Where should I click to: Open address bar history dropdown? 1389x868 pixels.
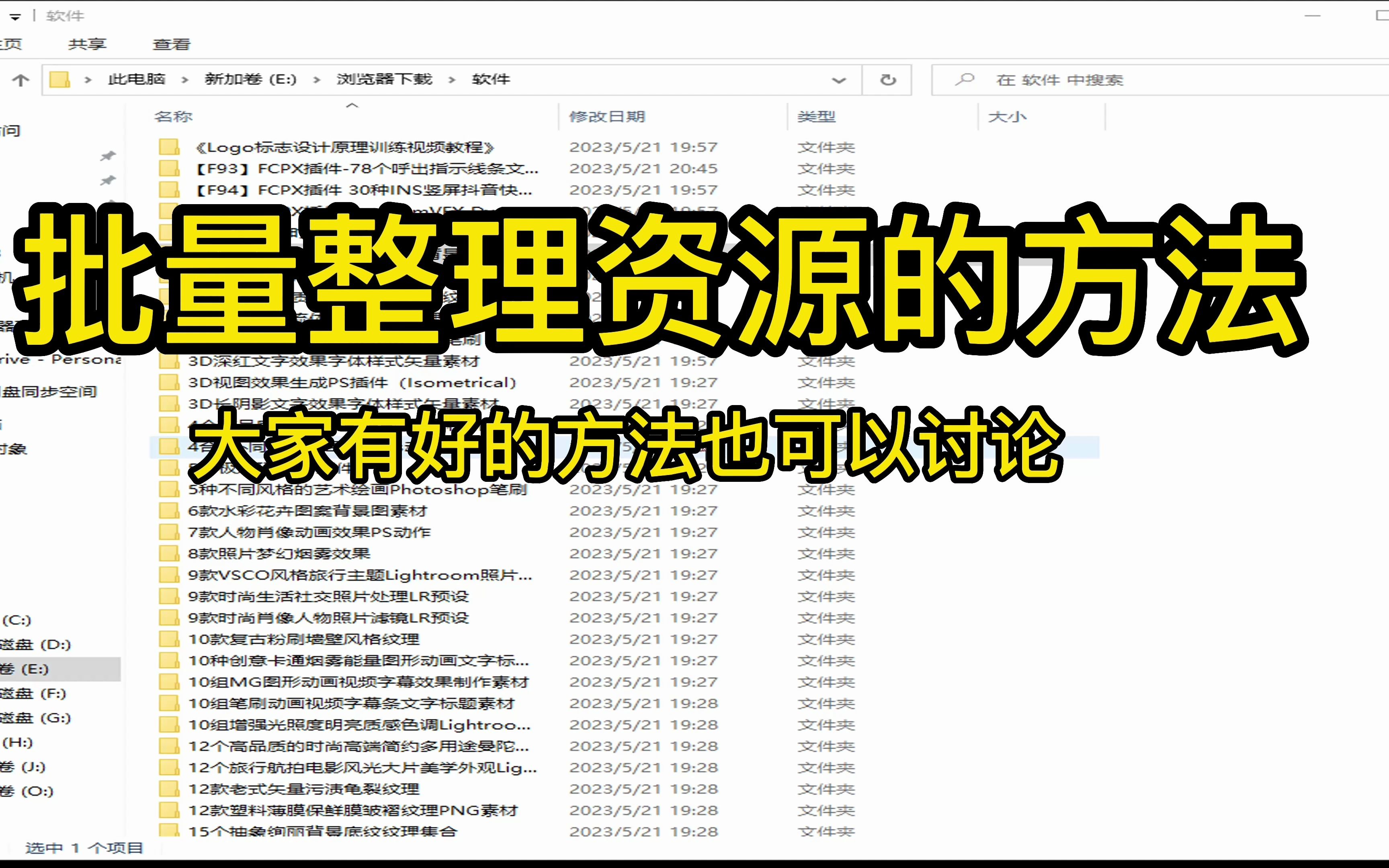pyautogui.click(x=838, y=80)
